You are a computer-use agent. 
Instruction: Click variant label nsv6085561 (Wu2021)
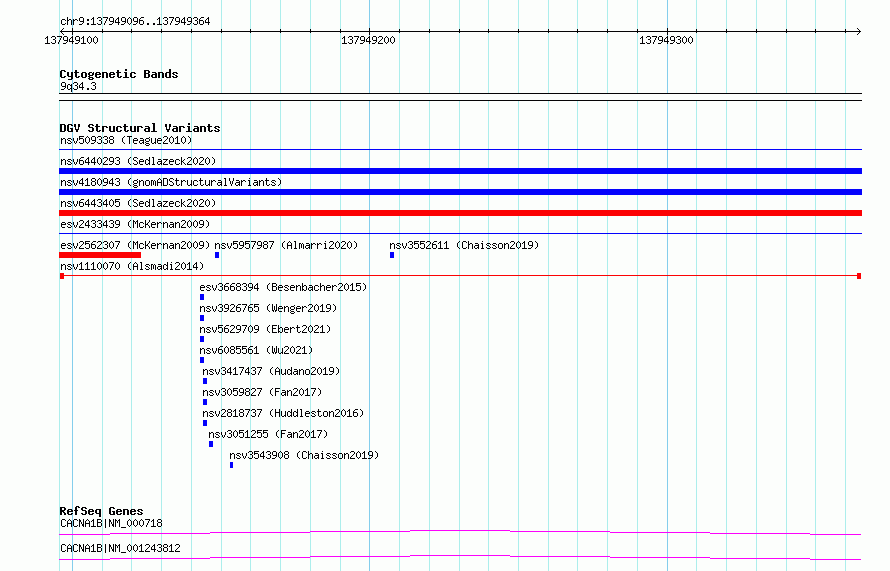click(256, 350)
